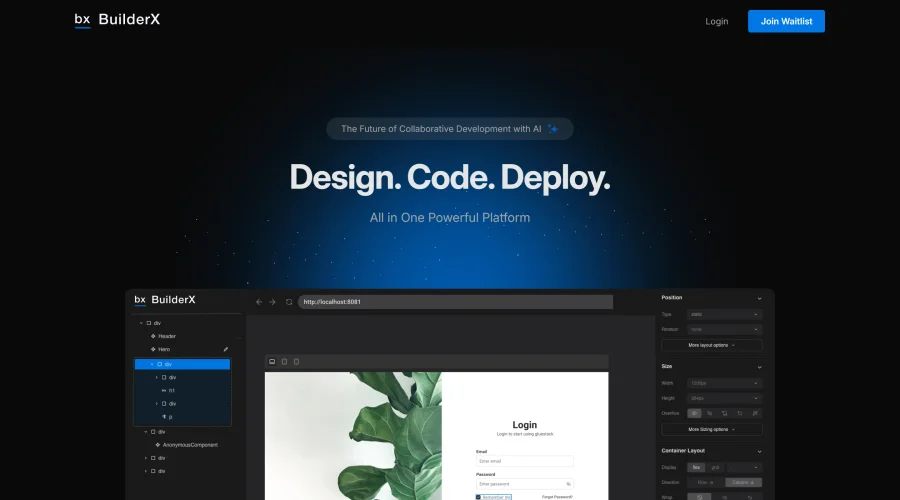Select the no-wrap icon in the Wrap row
The width and height of the screenshot is (900, 500).
(x=699, y=497)
